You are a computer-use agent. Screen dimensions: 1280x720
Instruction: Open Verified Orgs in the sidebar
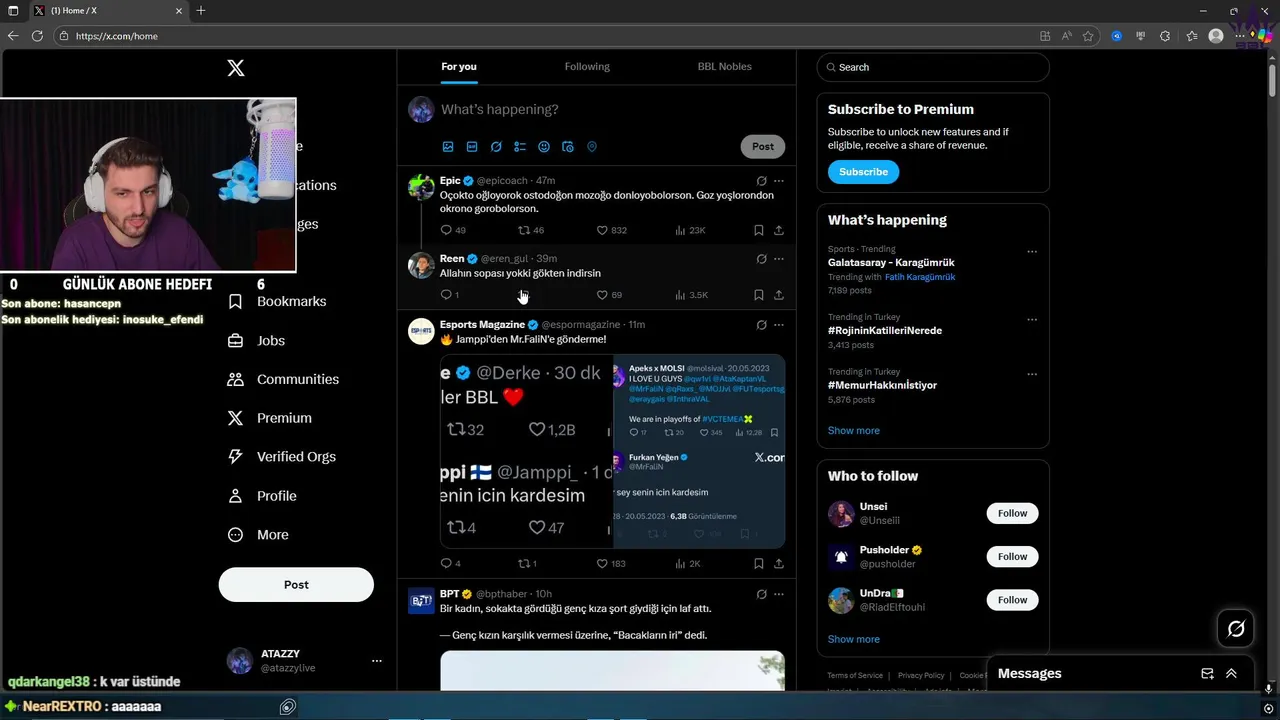click(282, 457)
